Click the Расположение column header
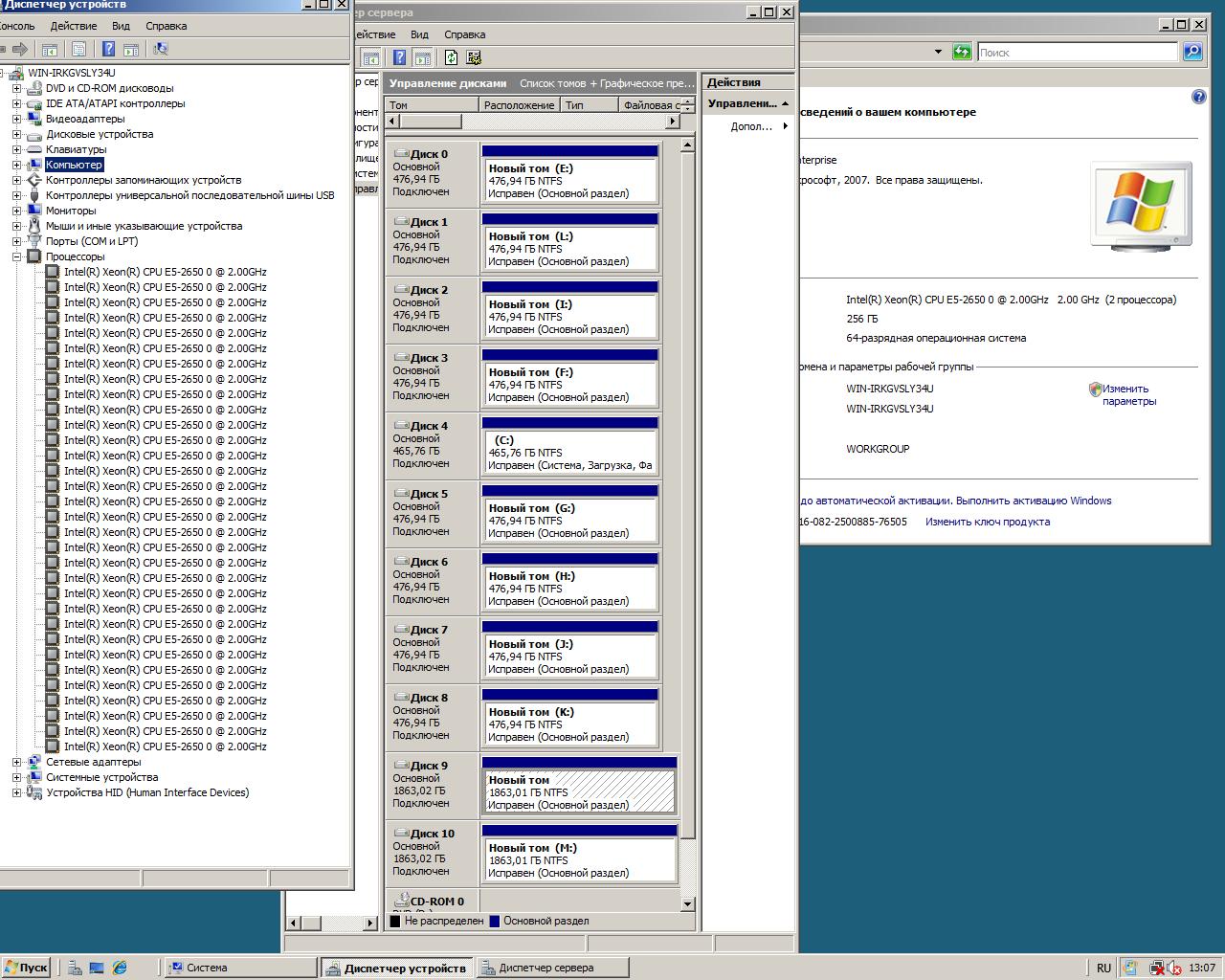1225x980 pixels. coord(518,105)
